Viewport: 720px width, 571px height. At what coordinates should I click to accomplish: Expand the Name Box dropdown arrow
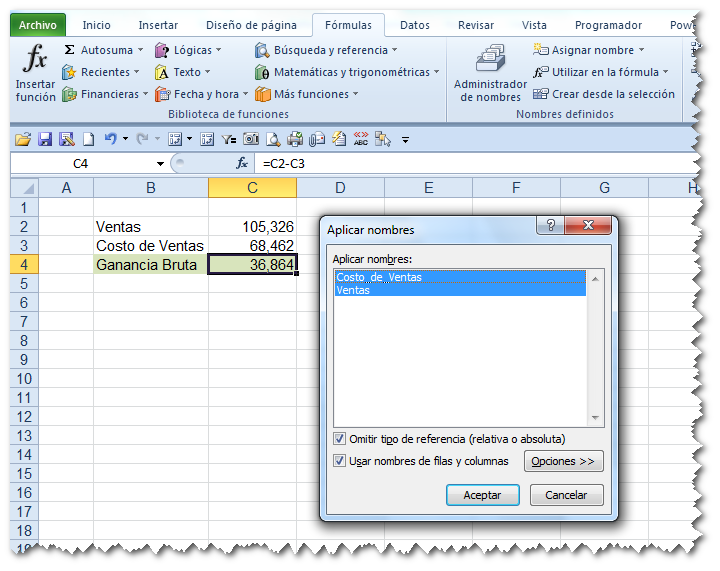(x=160, y=164)
